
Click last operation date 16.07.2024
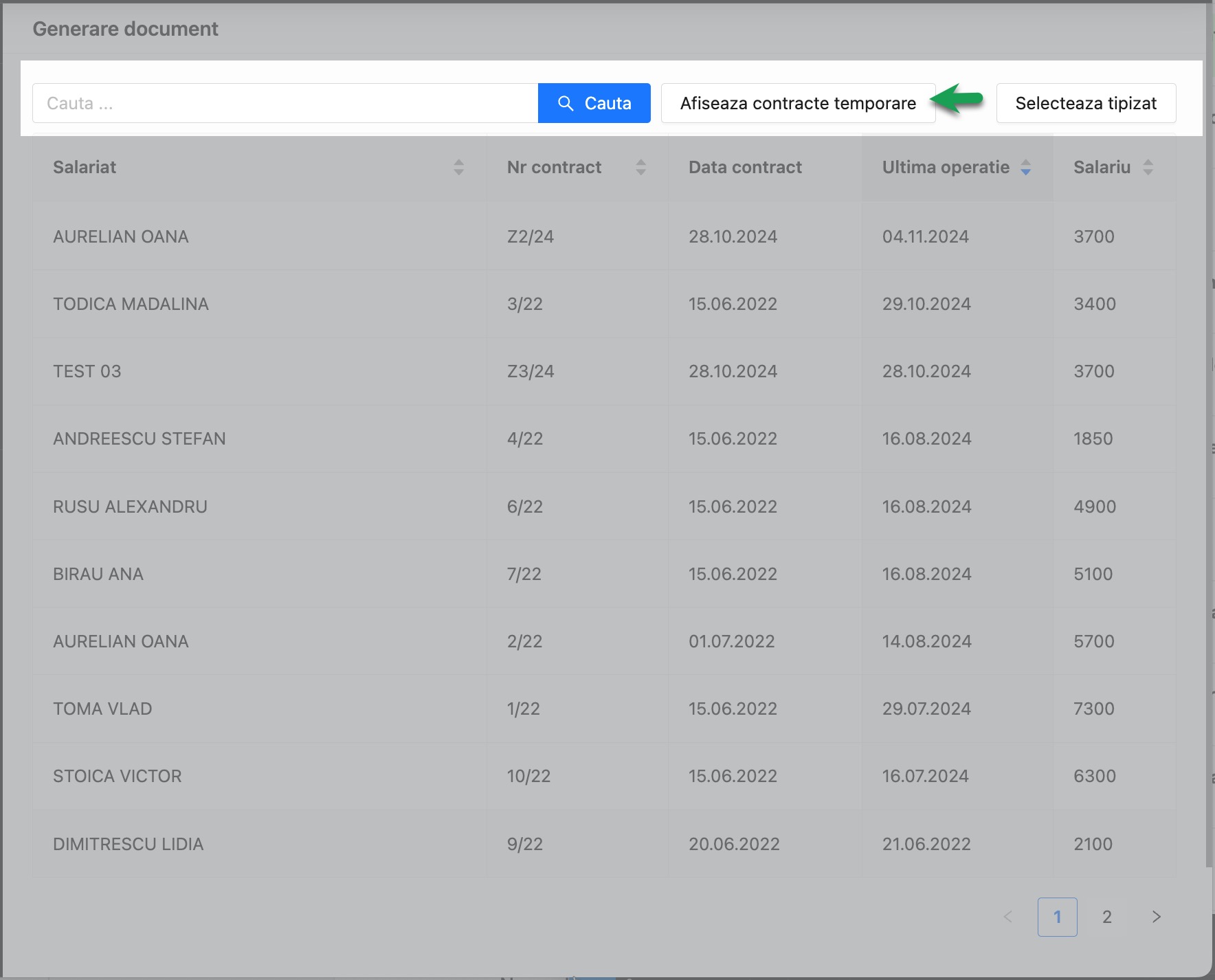(x=925, y=776)
